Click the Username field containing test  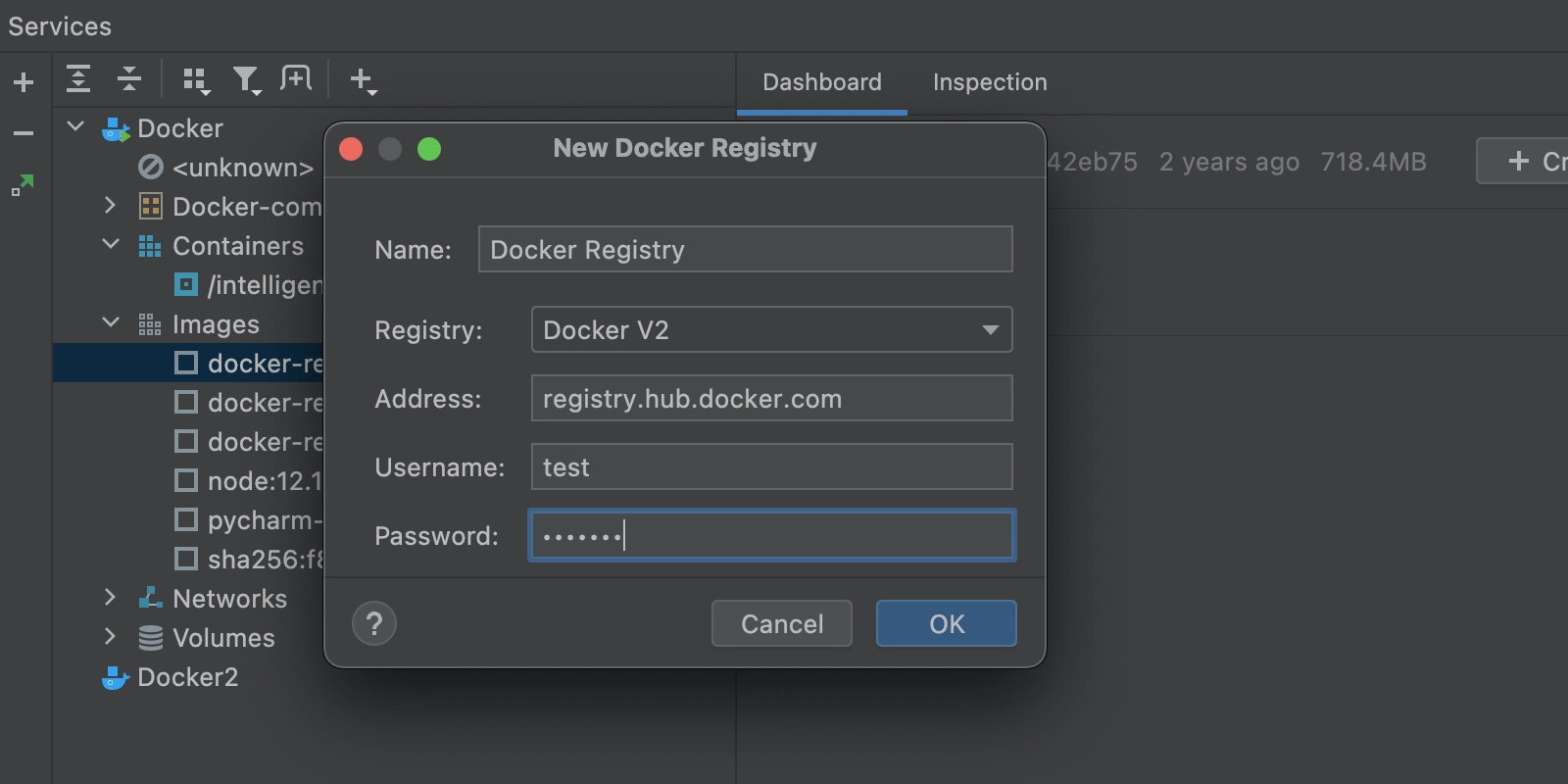[771, 466]
